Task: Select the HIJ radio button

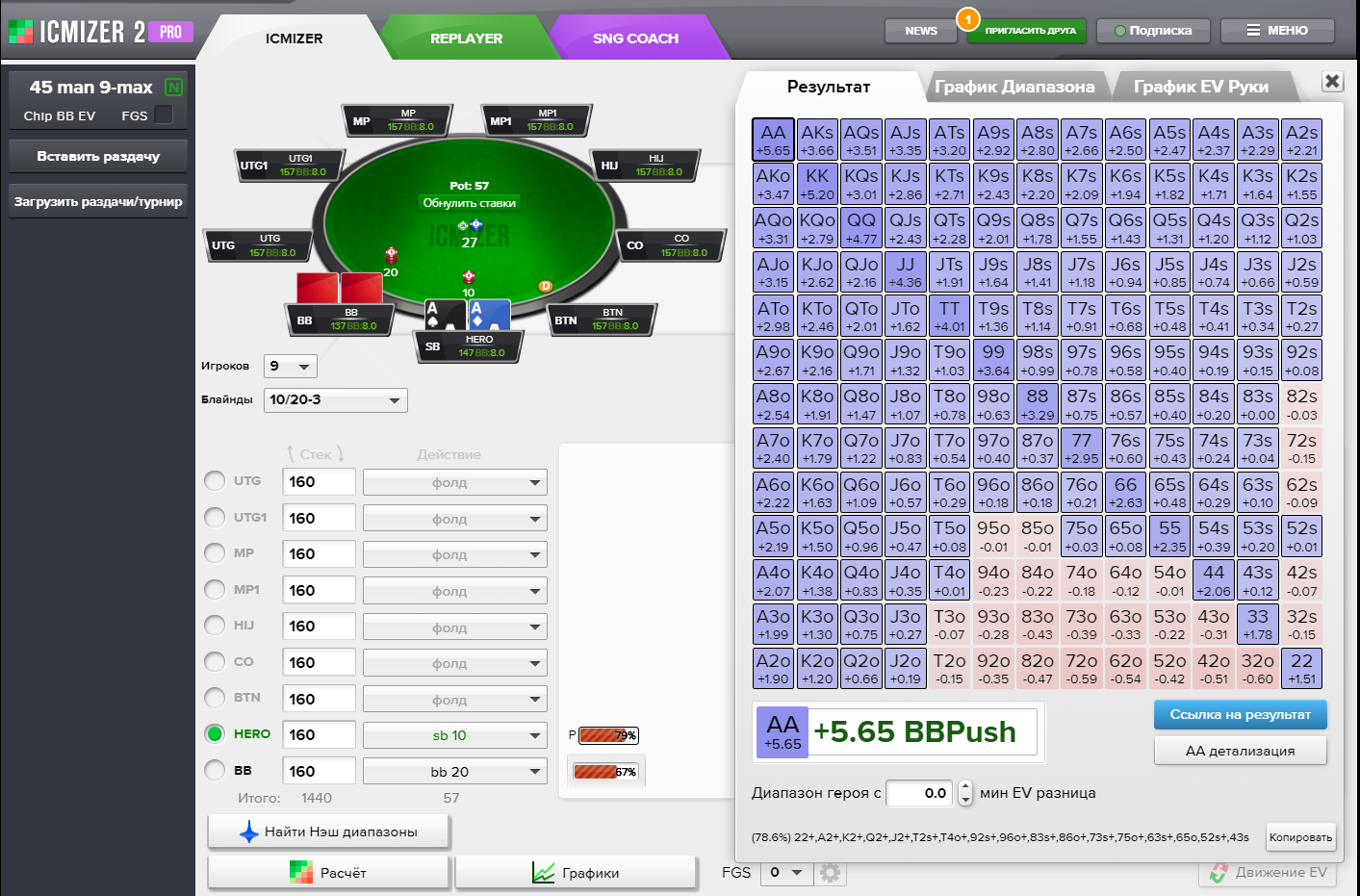Action: [215, 625]
